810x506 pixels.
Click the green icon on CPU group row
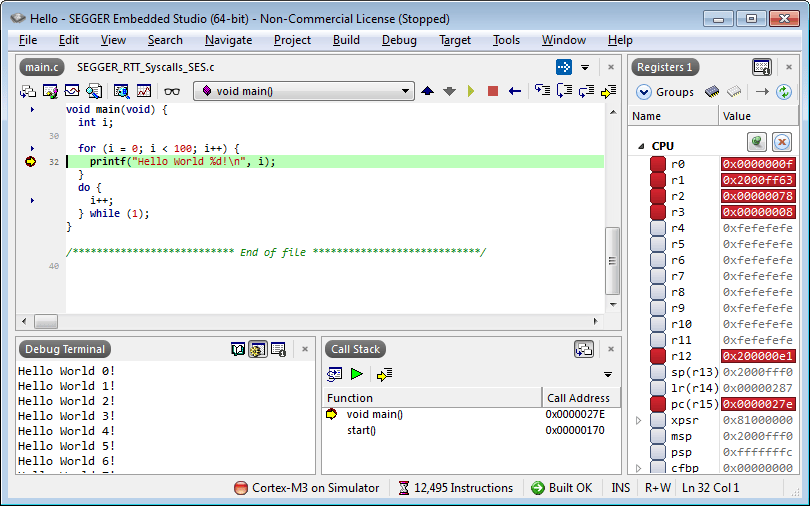tap(757, 141)
